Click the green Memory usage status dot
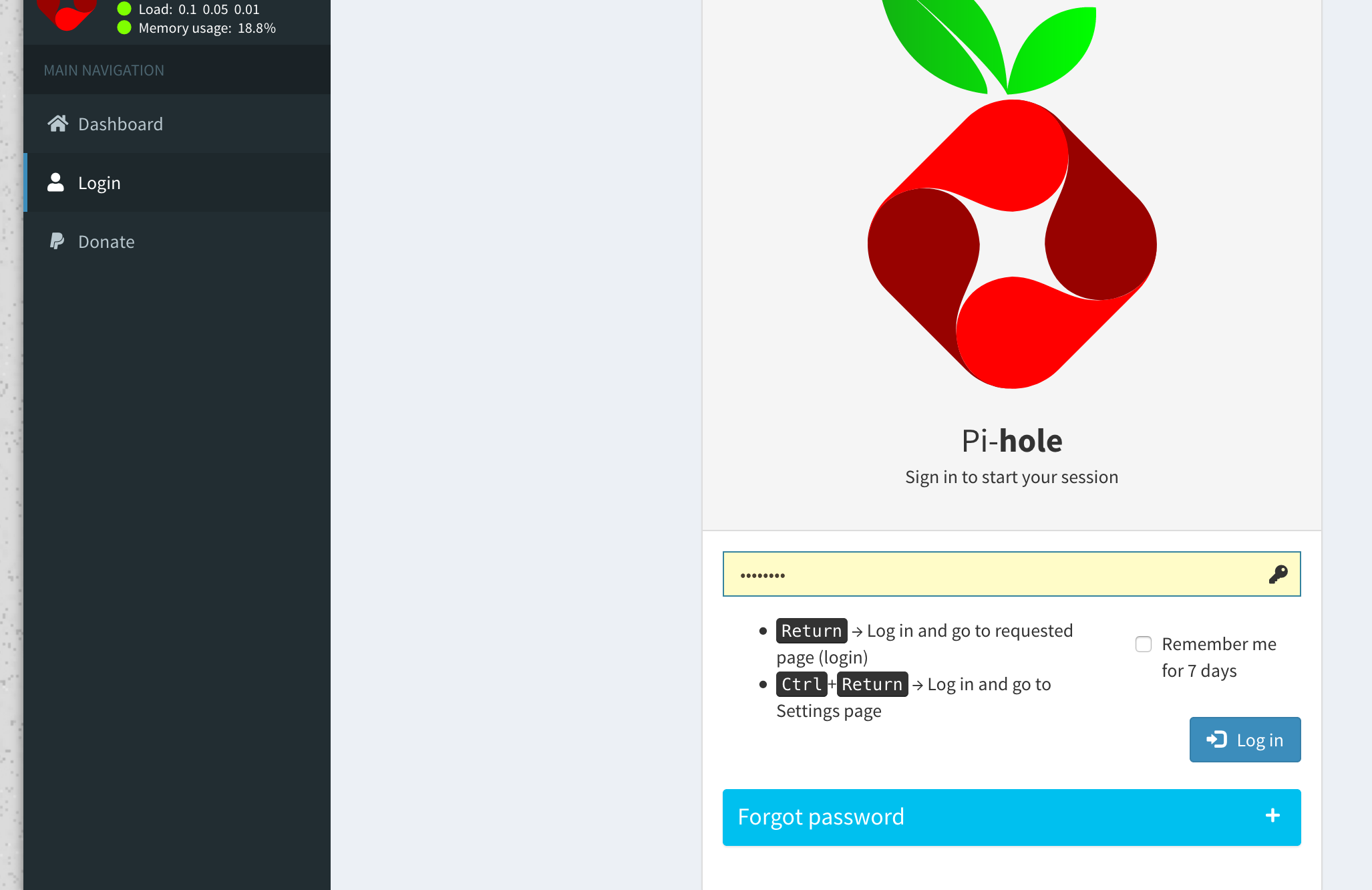1372x890 pixels. coord(124,27)
